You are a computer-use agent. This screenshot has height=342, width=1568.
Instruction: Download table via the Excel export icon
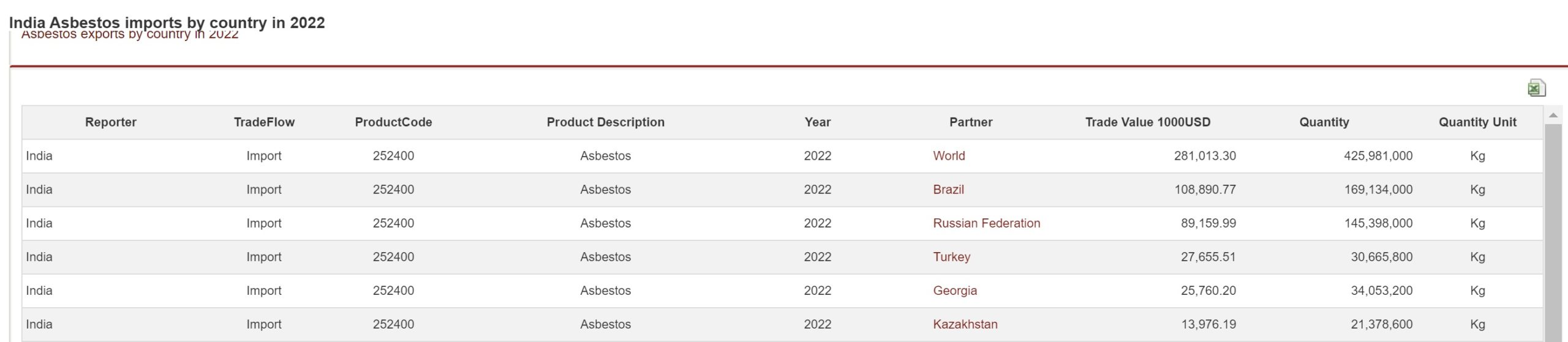click(1536, 88)
